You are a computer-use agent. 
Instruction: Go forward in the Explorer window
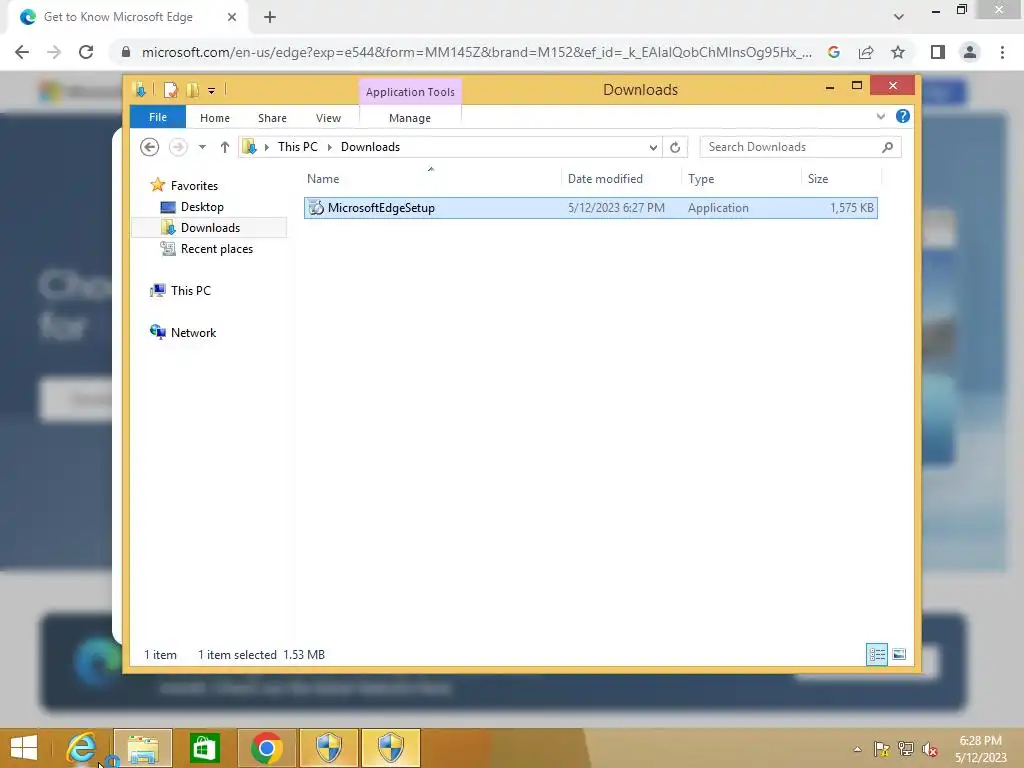(178, 147)
